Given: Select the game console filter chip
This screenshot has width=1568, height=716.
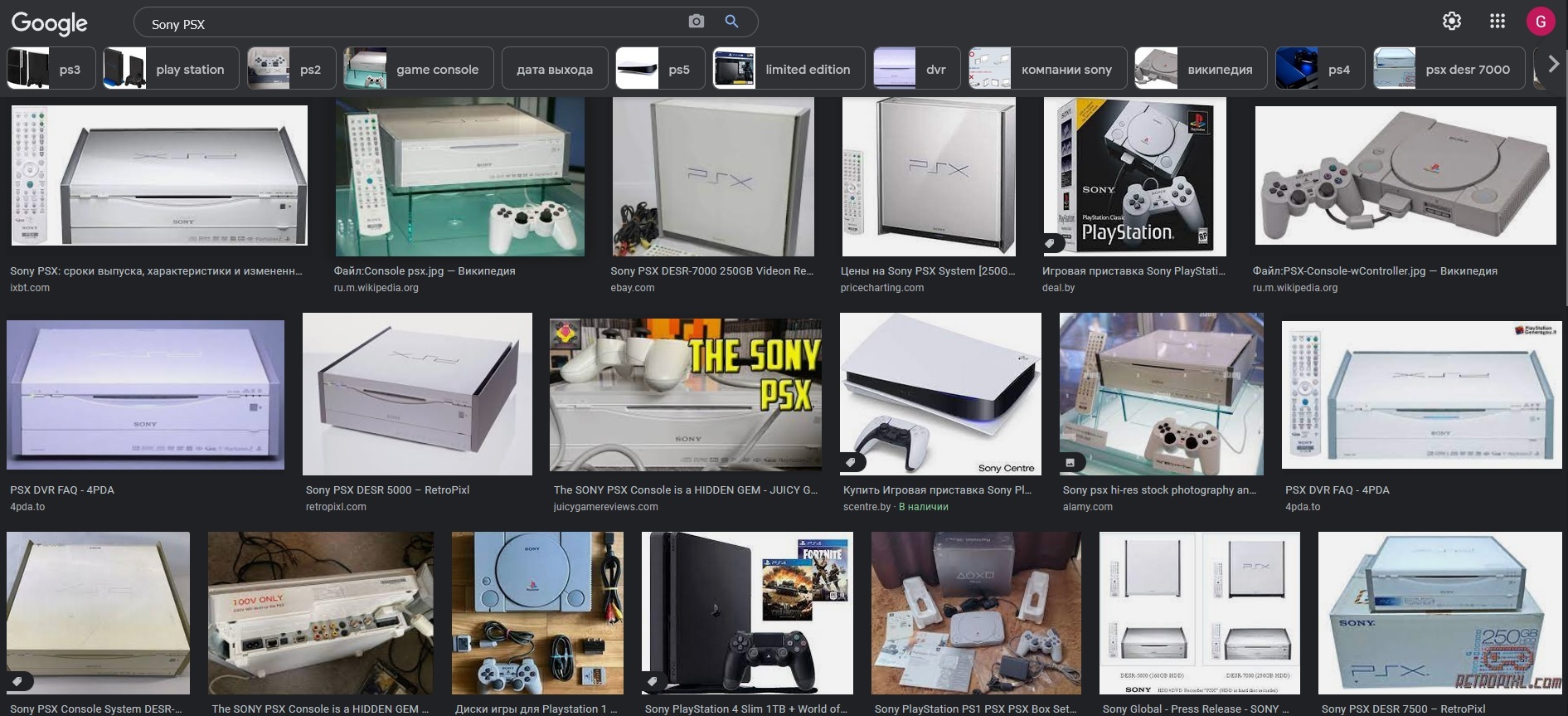Looking at the screenshot, I should click(x=419, y=68).
